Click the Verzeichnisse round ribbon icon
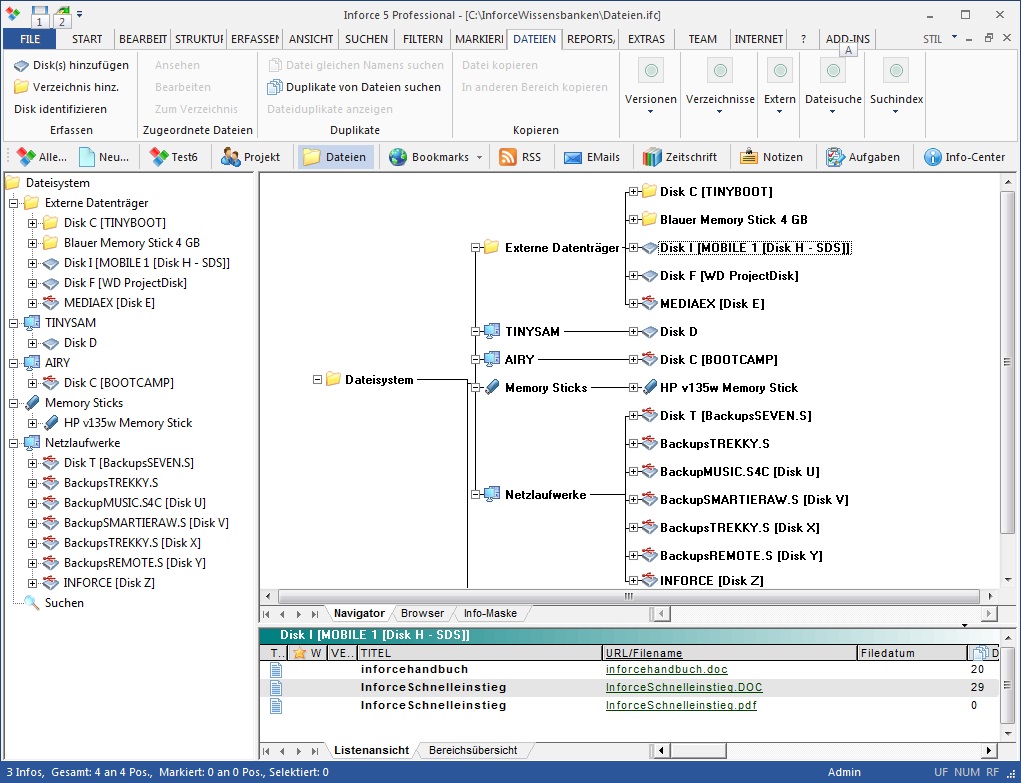This screenshot has height=783, width=1021. point(720,71)
